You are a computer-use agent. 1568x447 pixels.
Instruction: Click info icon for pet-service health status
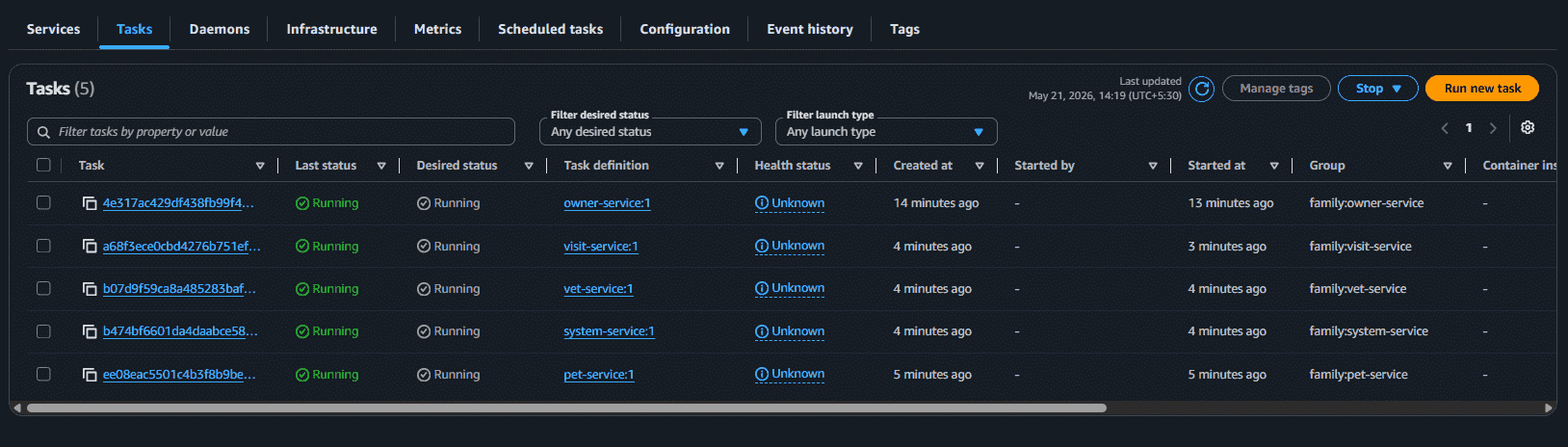coord(762,374)
